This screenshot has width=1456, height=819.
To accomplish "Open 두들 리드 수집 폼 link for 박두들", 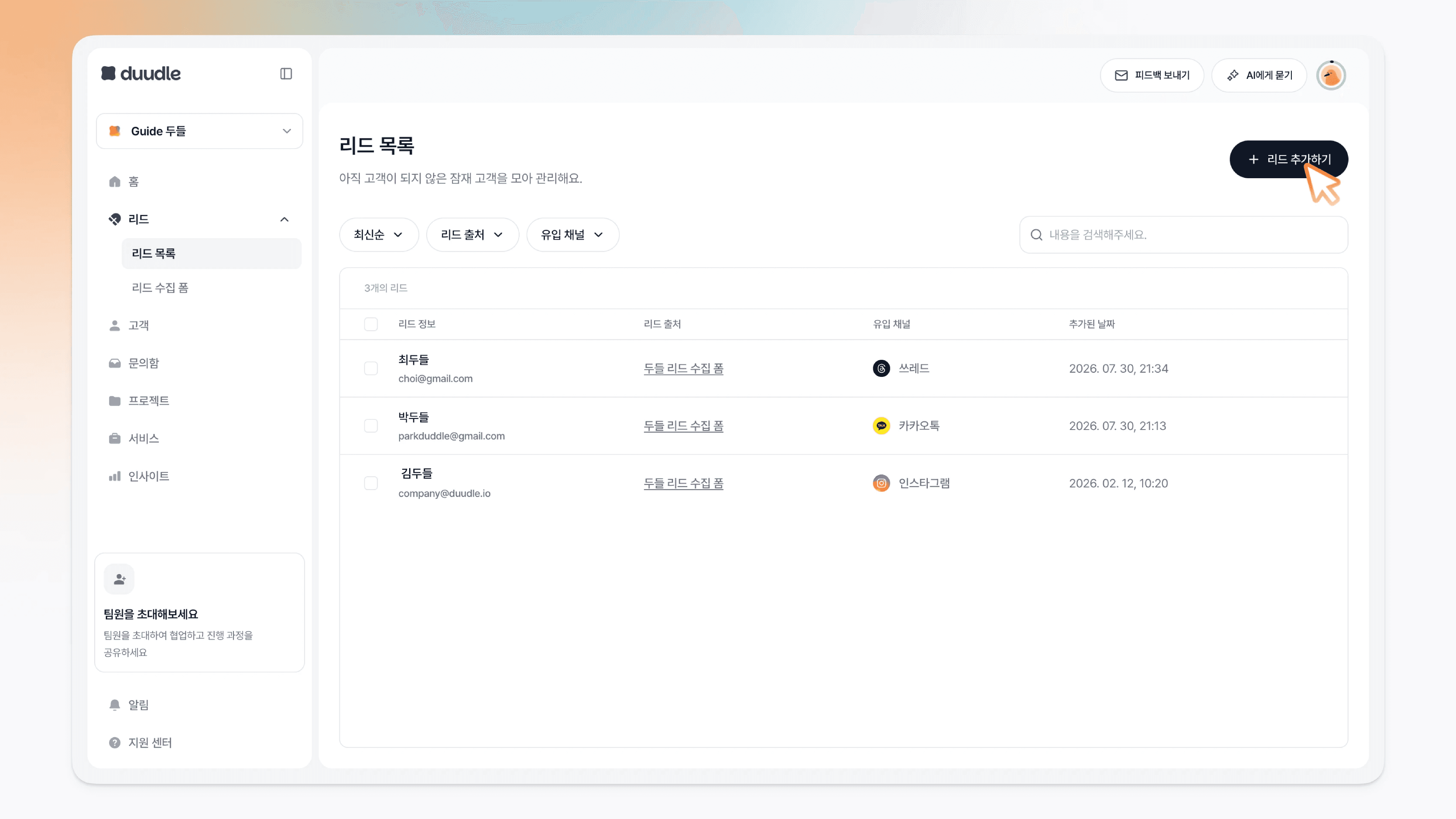I will (683, 426).
